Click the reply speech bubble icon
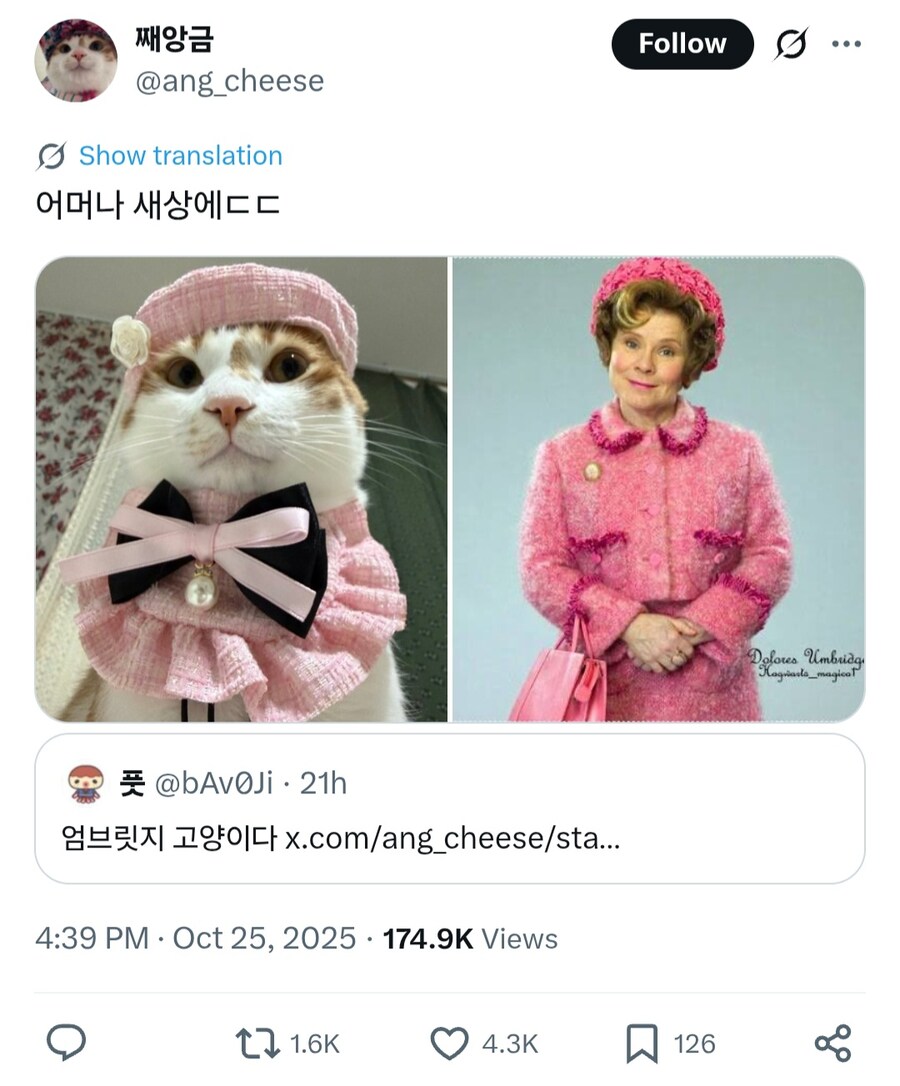 (x=66, y=1044)
